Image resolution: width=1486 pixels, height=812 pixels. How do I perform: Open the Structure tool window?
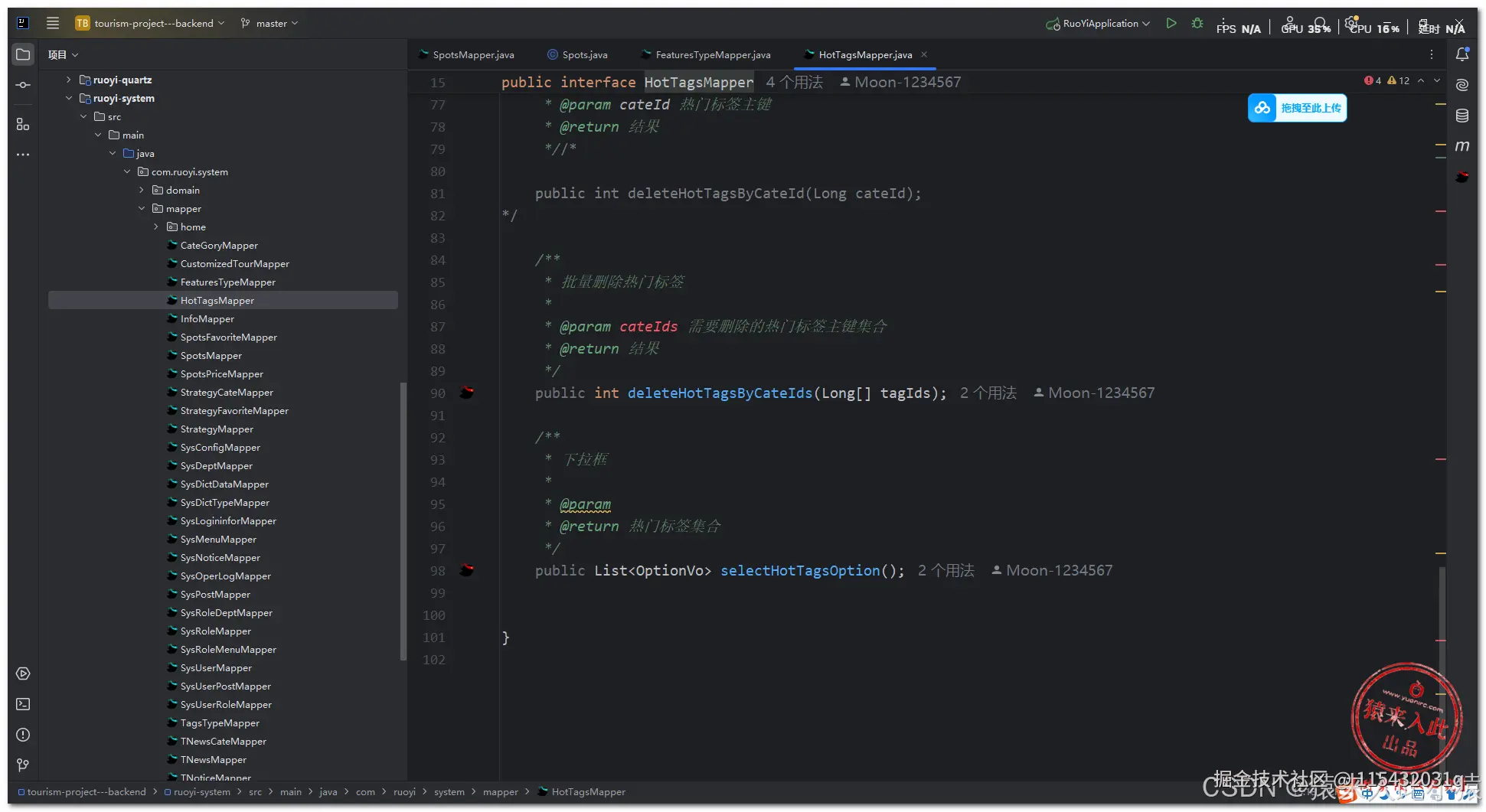coord(23,124)
